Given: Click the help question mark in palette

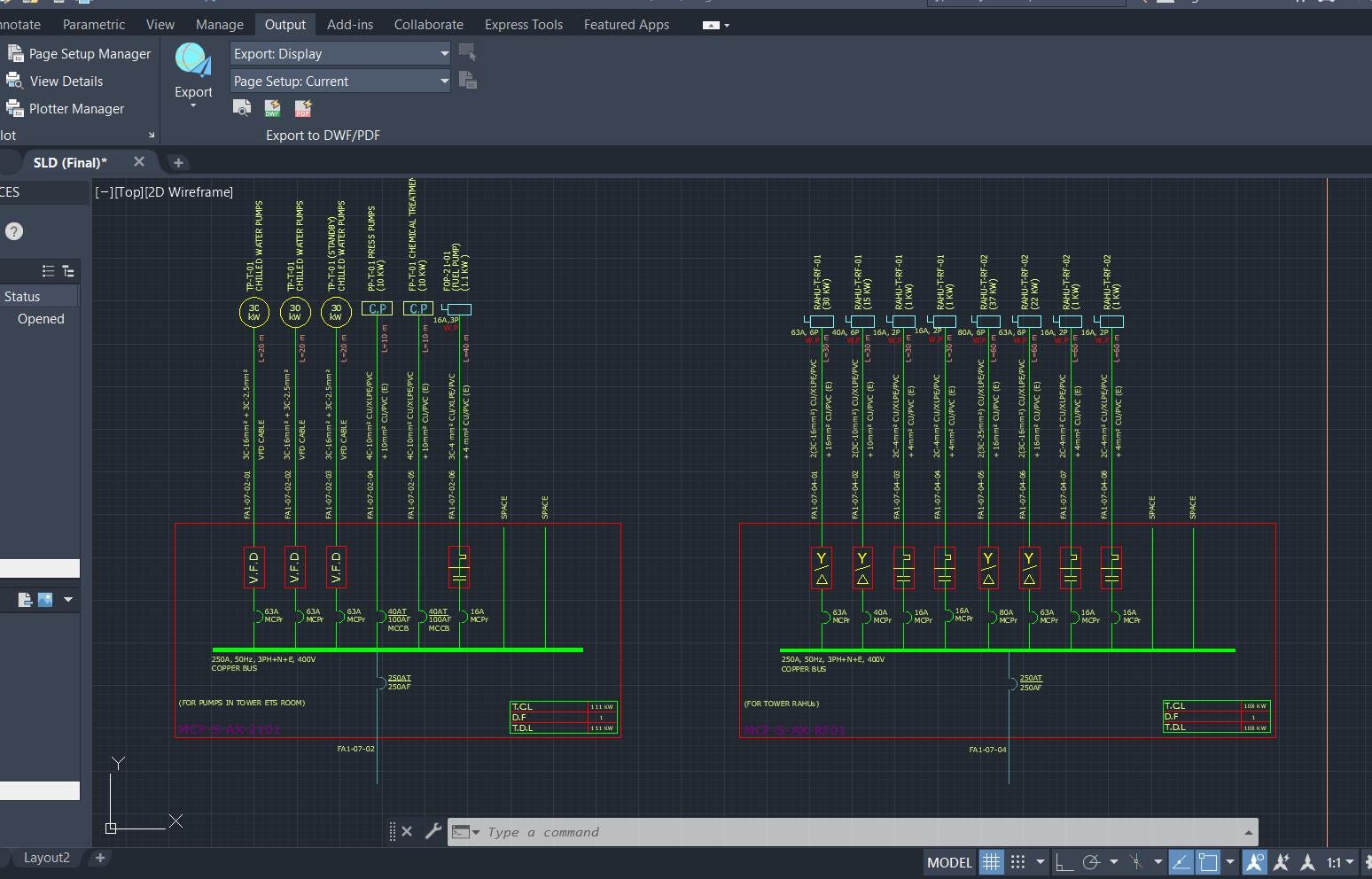Looking at the screenshot, I should pyautogui.click(x=13, y=231).
